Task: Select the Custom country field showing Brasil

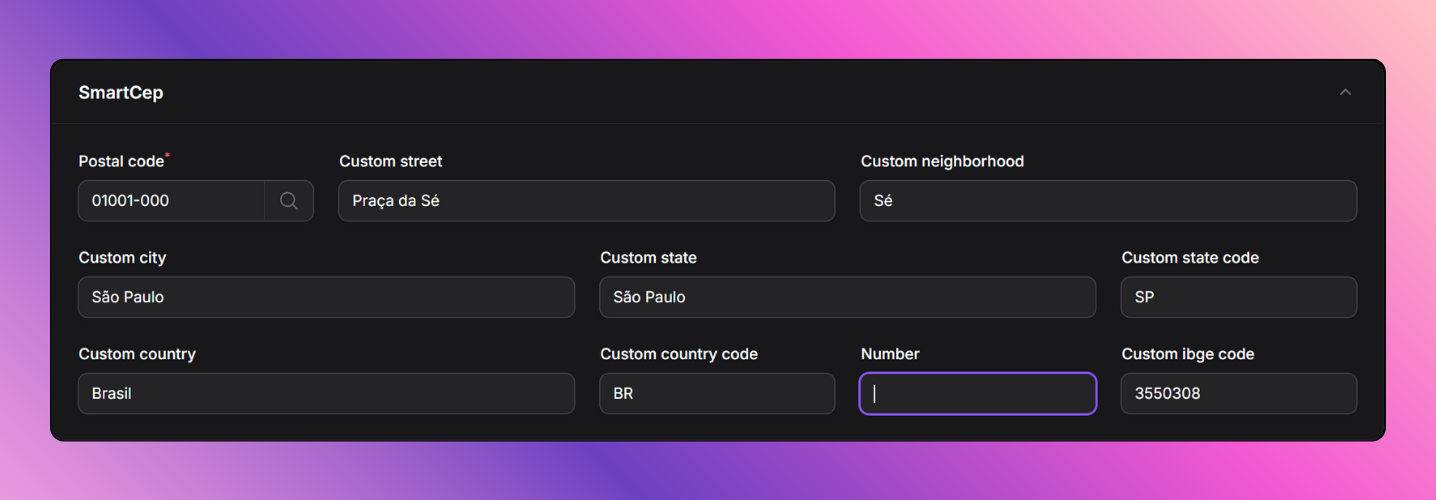Action: point(326,394)
